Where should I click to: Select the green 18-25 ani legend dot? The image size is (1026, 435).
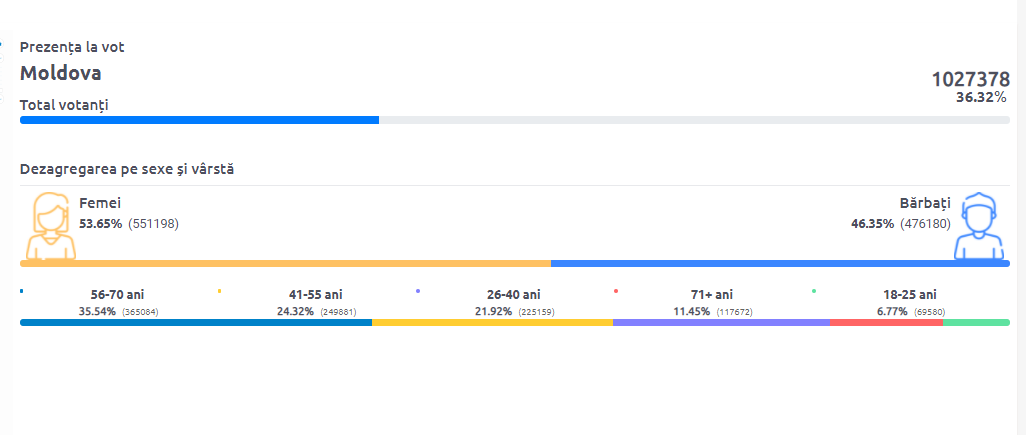pos(814,290)
